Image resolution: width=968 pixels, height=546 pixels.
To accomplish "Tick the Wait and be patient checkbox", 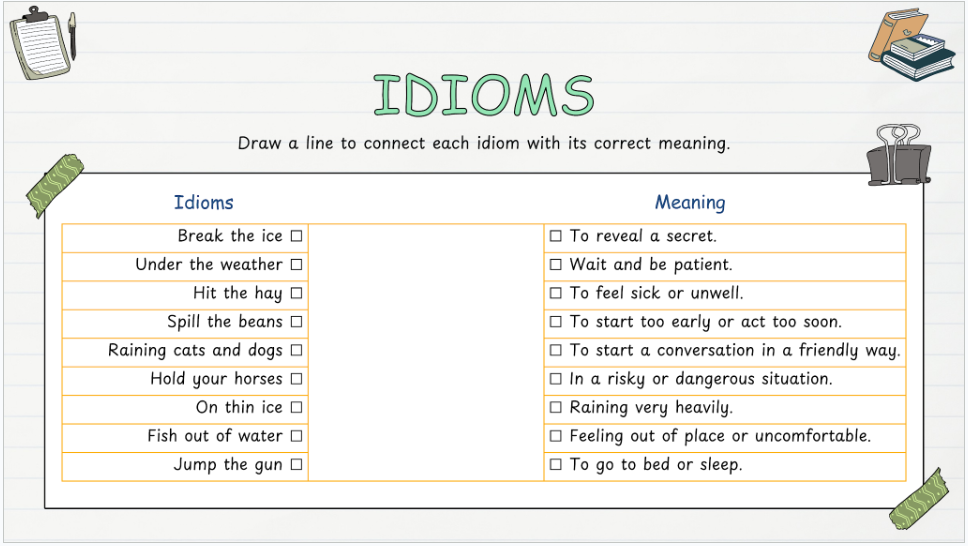I will pyautogui.click(x=556, y=265).
